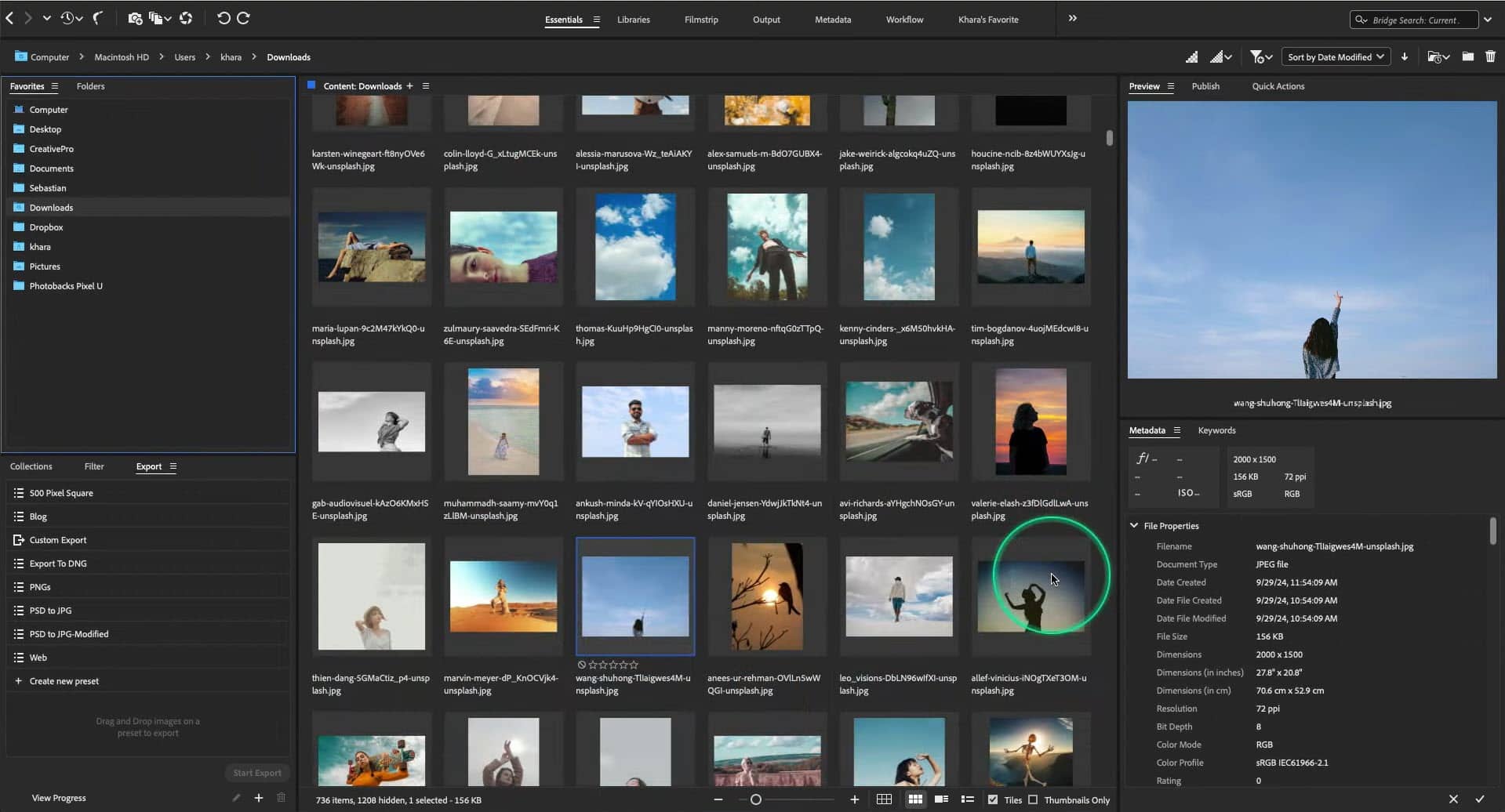Click the thumbnail size slider handle

pos(756,799)
